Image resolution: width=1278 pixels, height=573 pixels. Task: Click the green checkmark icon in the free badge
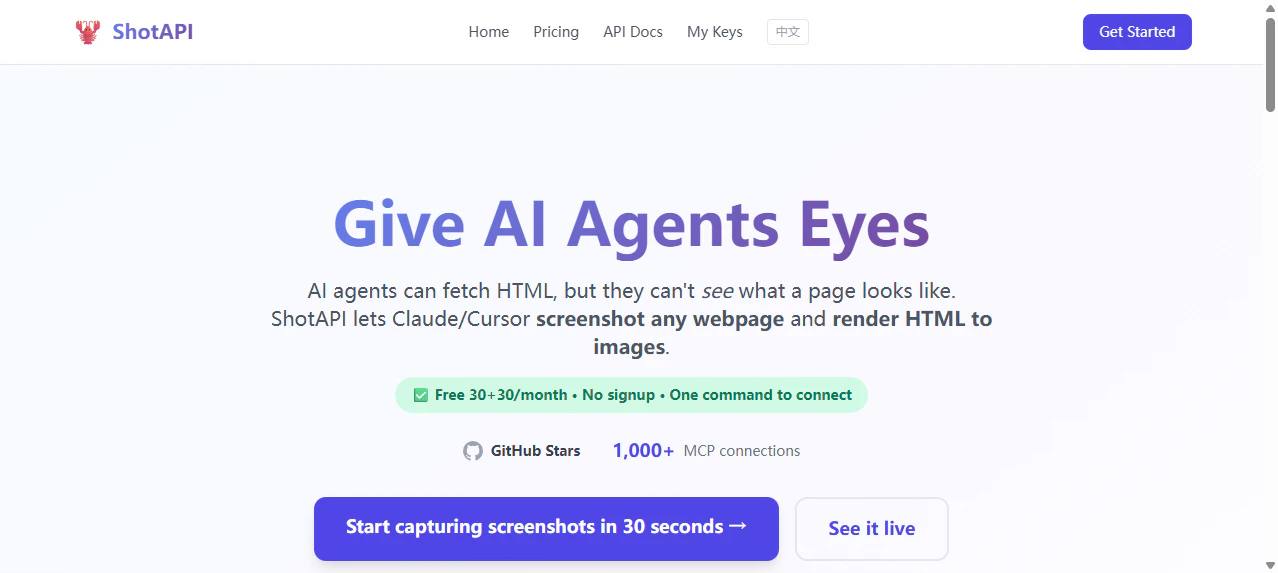point(421,395)
